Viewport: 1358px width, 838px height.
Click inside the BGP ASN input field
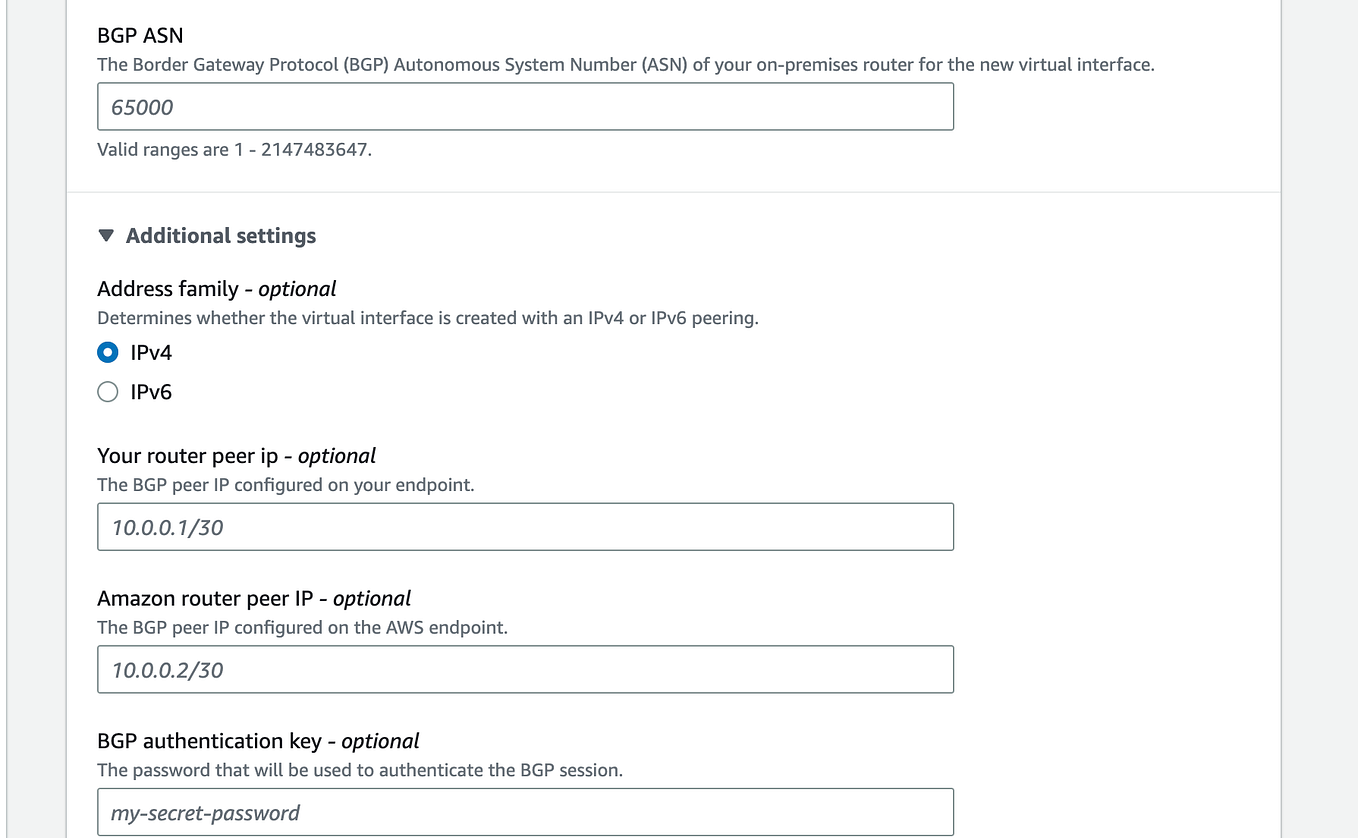(525, 106)
